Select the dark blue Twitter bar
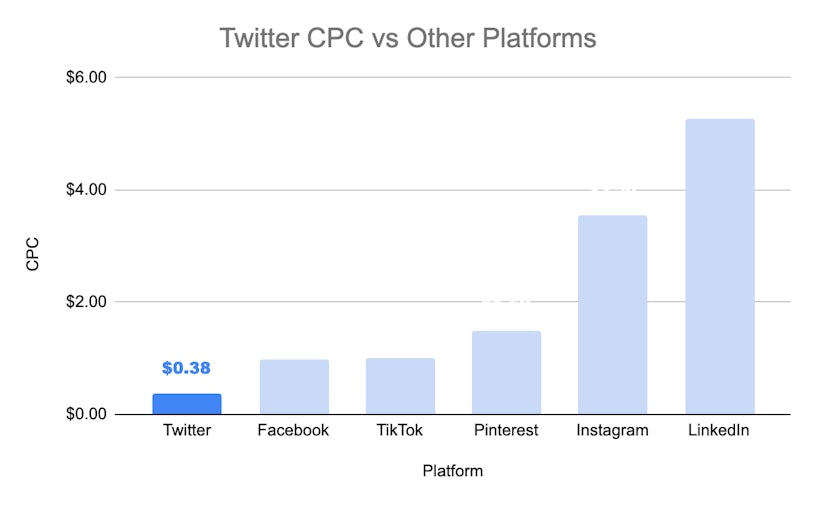 (187, 404)
